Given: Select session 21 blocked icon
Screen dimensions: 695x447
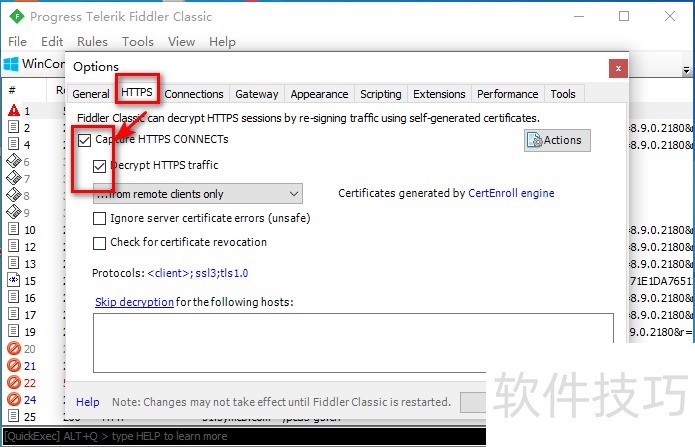Looking at the screenshot, I should pos(14,365).
